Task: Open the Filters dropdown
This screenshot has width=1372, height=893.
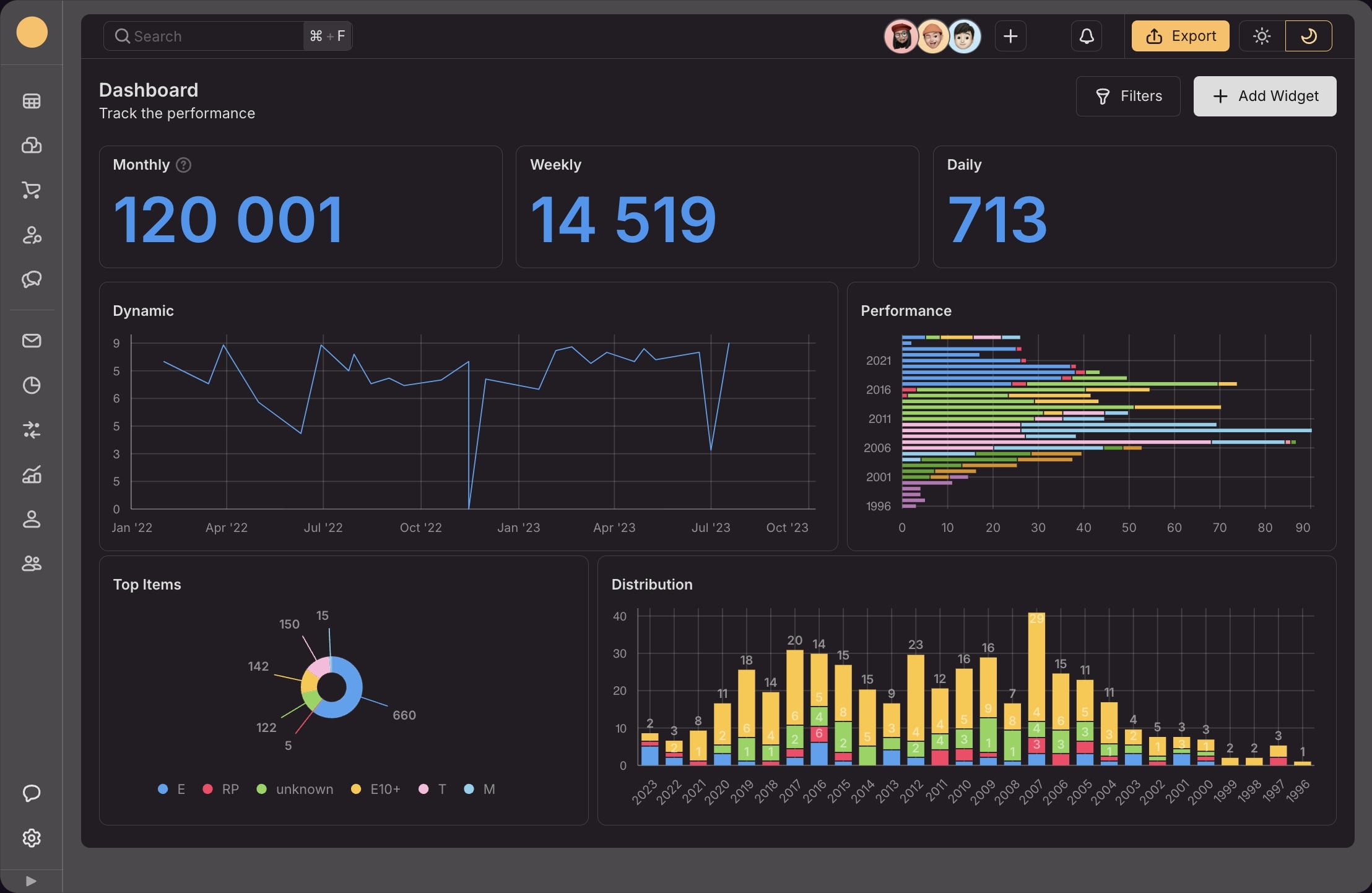Action: (1128, 96)
